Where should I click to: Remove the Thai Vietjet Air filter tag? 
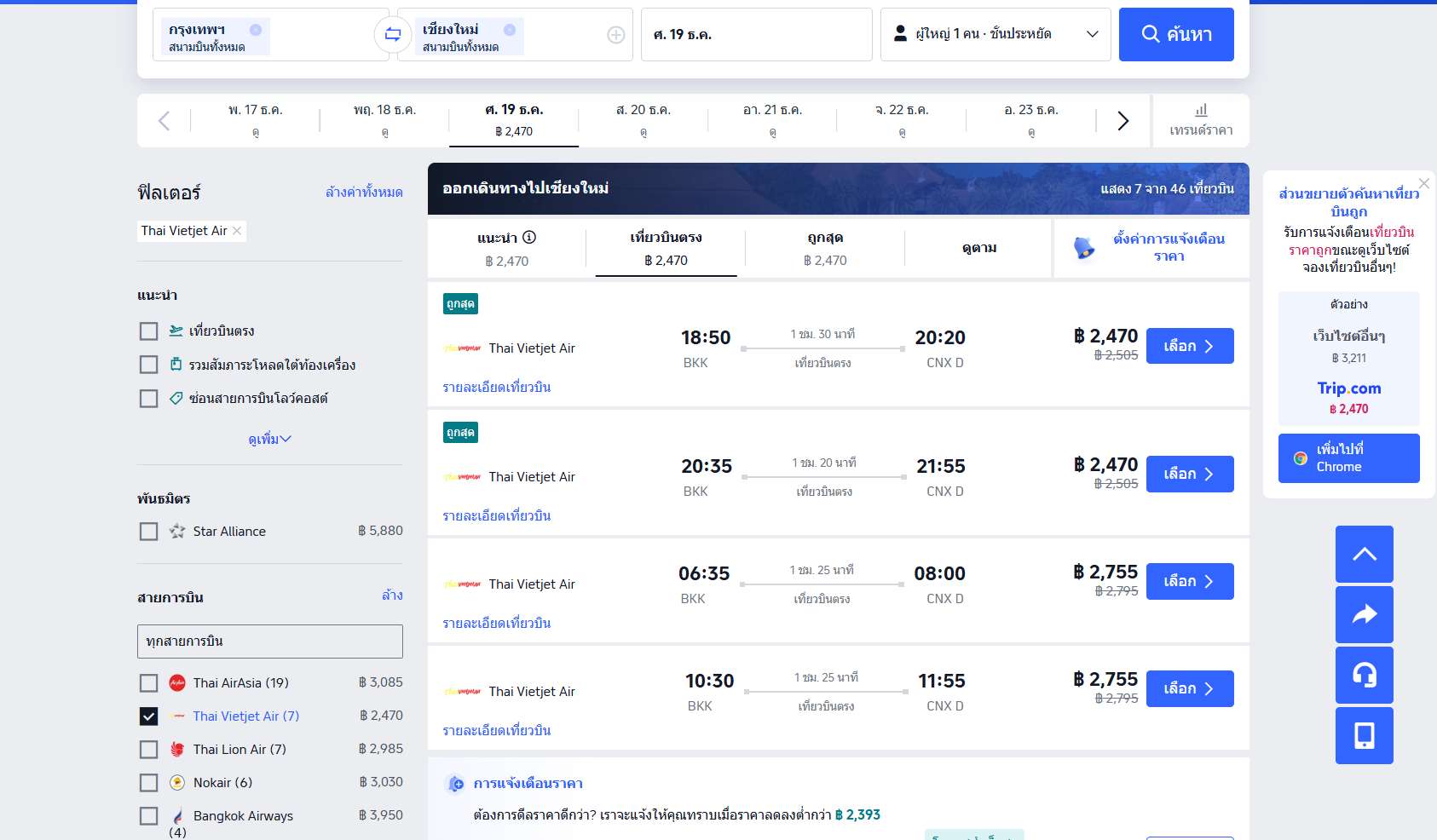click(x=237, y=231)
